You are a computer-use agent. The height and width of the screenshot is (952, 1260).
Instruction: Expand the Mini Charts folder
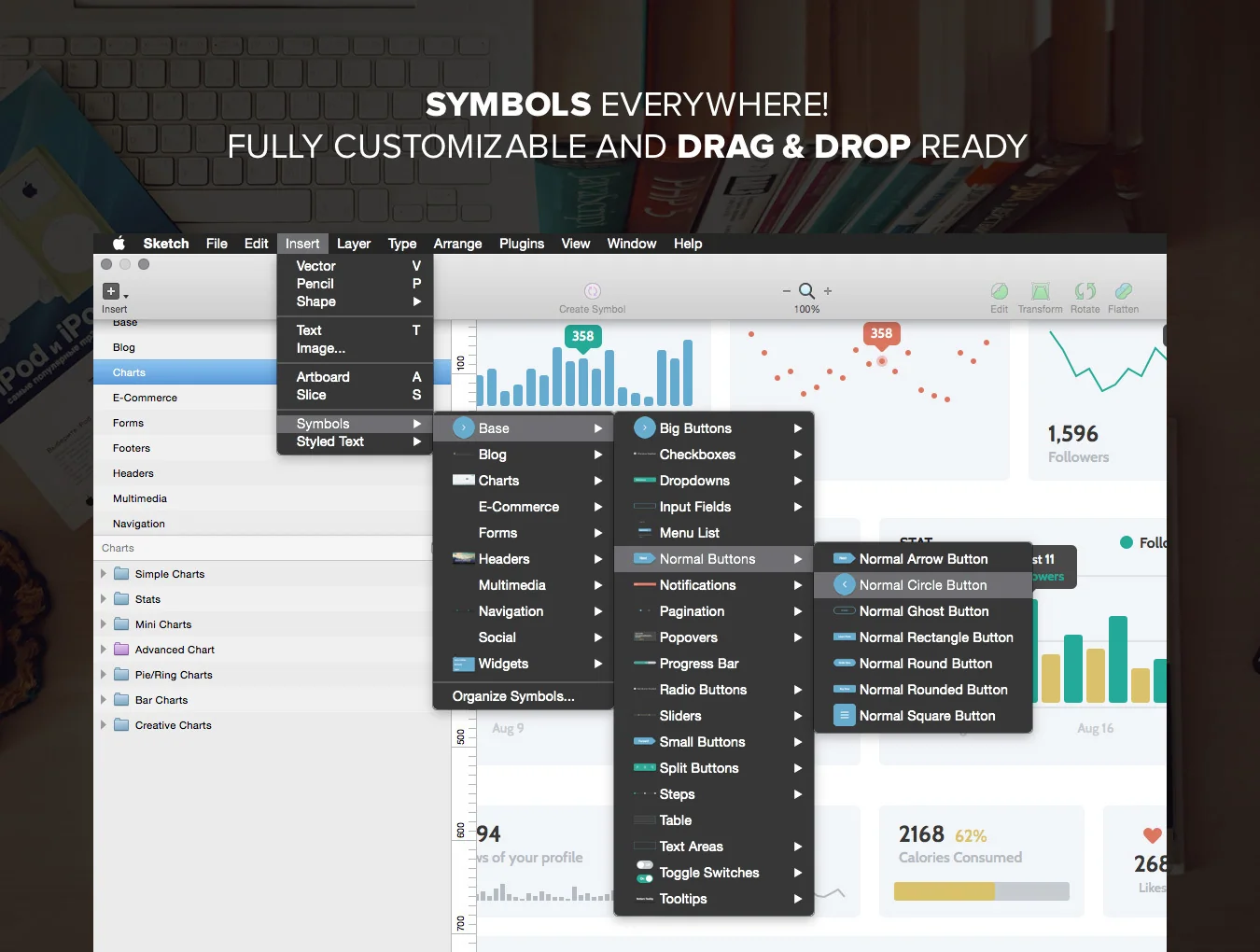coord(104,623)
